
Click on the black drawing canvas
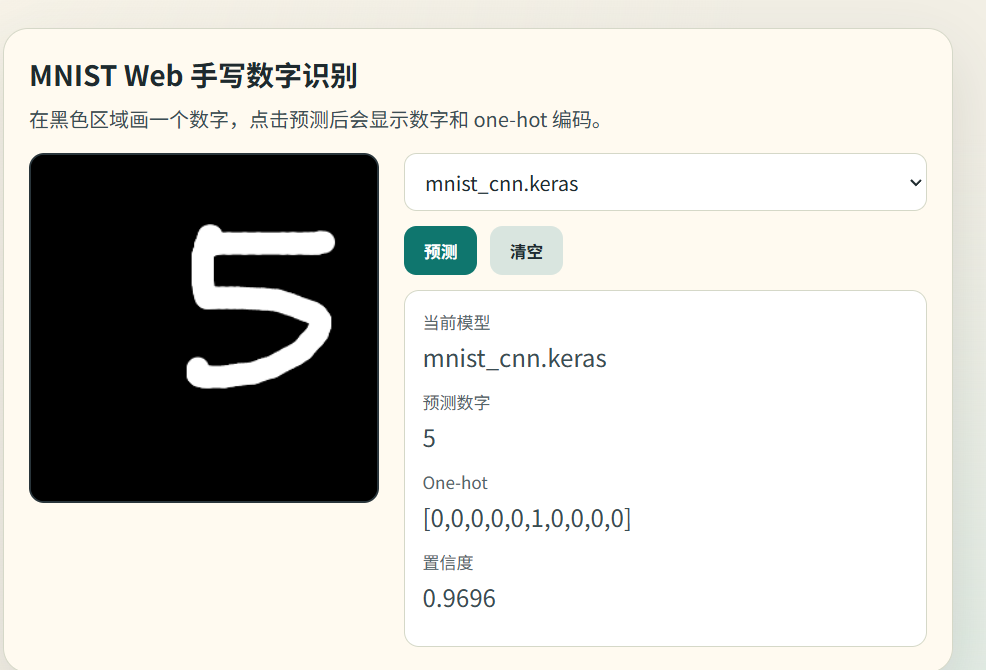pyautogui.click(x=204, y=328)
